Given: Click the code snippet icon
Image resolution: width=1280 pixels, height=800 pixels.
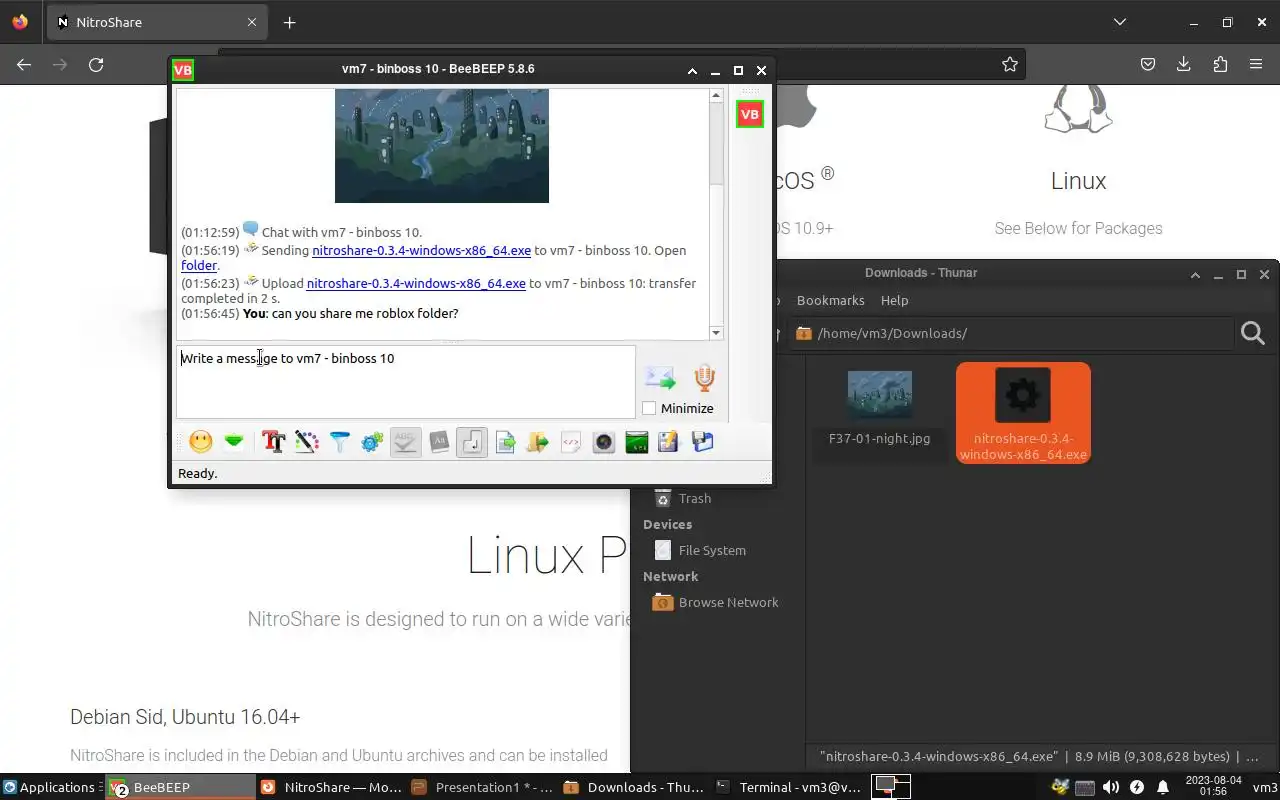Looking at the screenshot, I should [571, 441].
